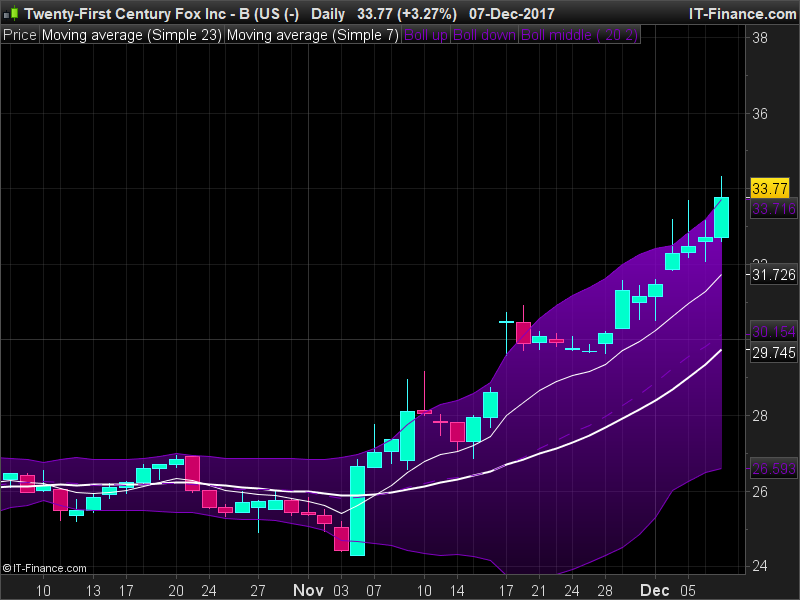Click the tall green candle near Nov 03
This screenshot has width=800, height=600.
(x=357, y=510)
